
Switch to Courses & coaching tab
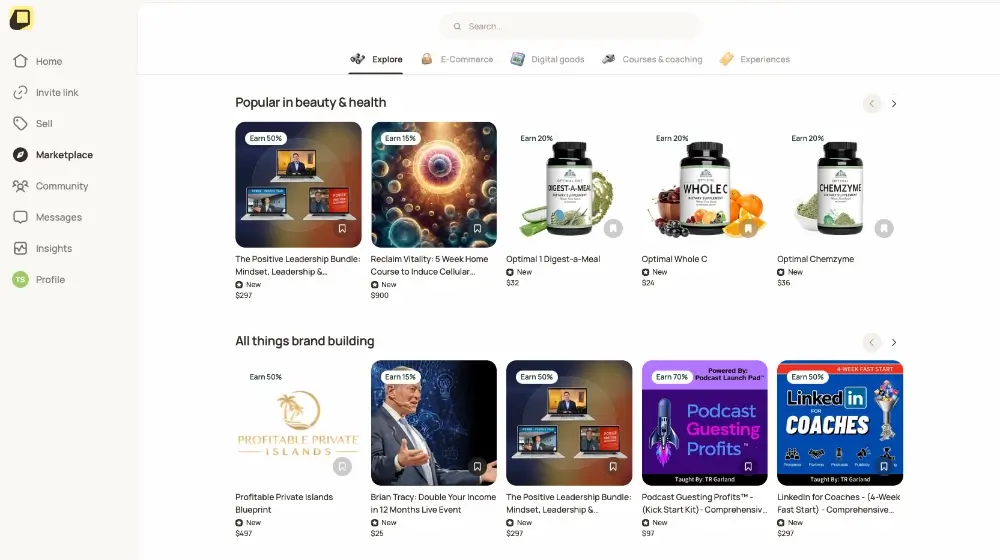pos(652,59)
